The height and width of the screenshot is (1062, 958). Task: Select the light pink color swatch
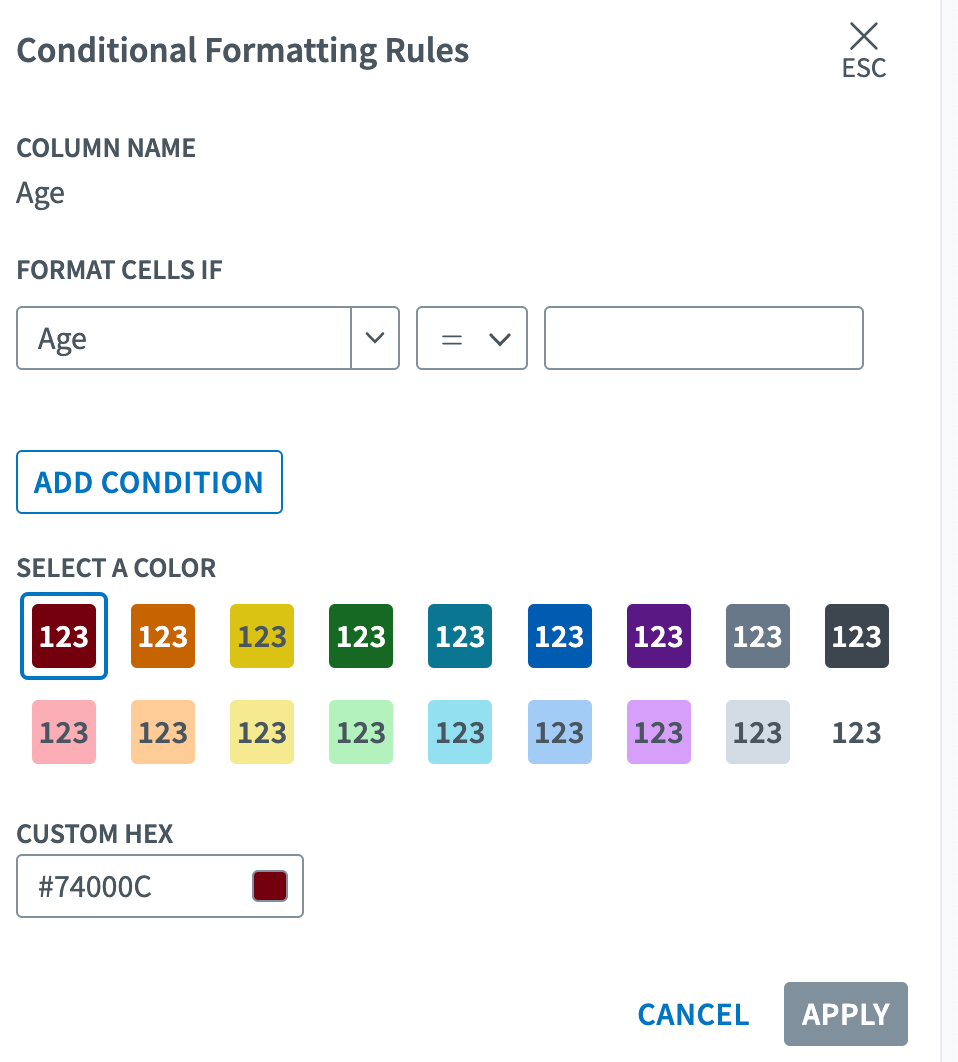(64, 732)
